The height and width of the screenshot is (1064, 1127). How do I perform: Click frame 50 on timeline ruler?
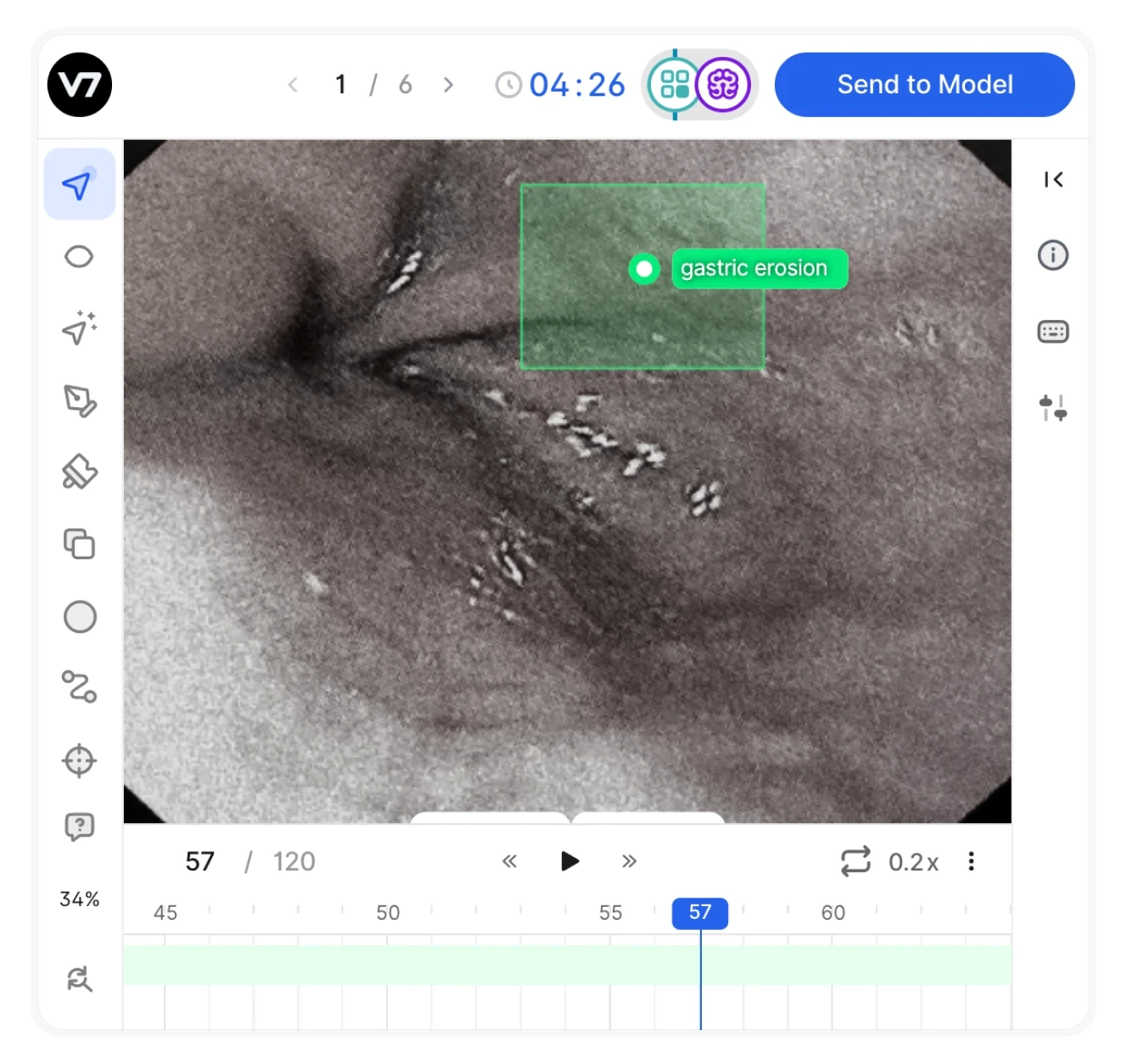click(388, 913)
